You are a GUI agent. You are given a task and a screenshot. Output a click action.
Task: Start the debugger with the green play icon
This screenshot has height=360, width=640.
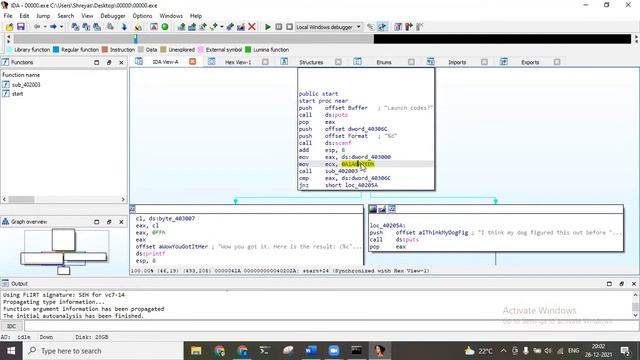[268, 27]
